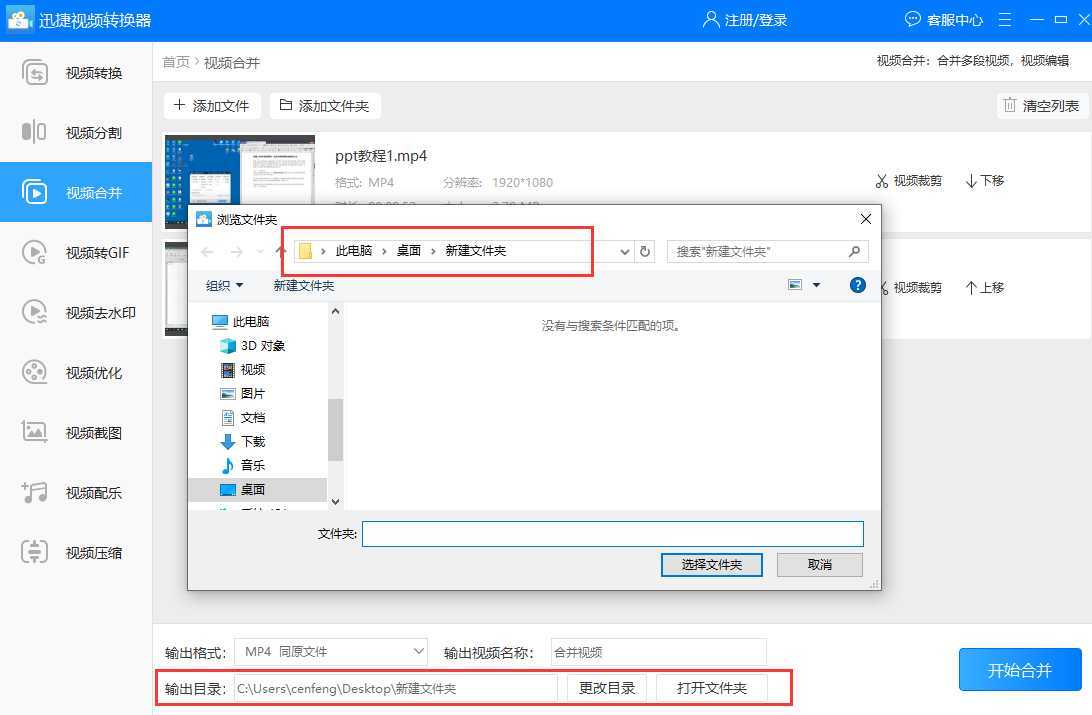Click the 添加文件 button

point(212,106)
